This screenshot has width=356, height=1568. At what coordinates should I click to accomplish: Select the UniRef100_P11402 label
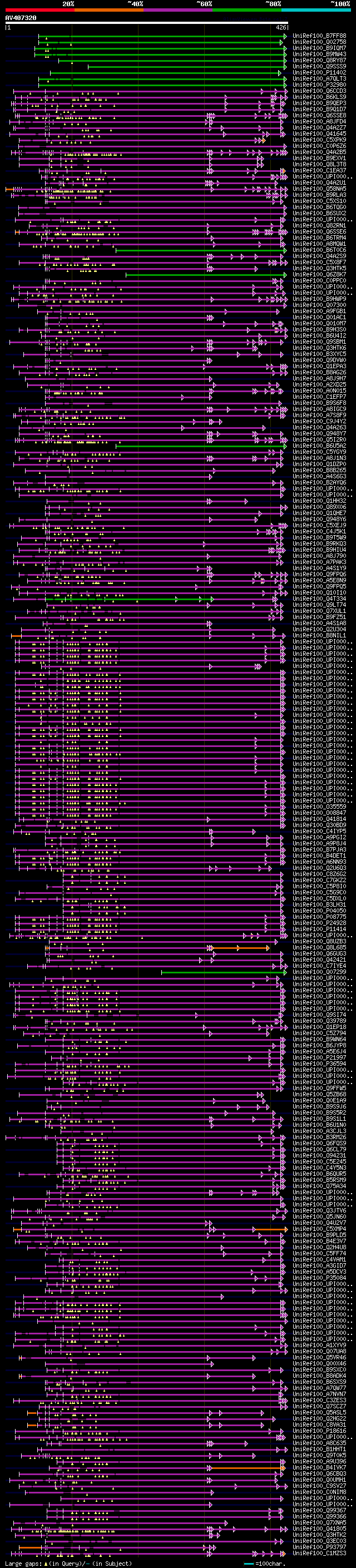click(319, 72)
